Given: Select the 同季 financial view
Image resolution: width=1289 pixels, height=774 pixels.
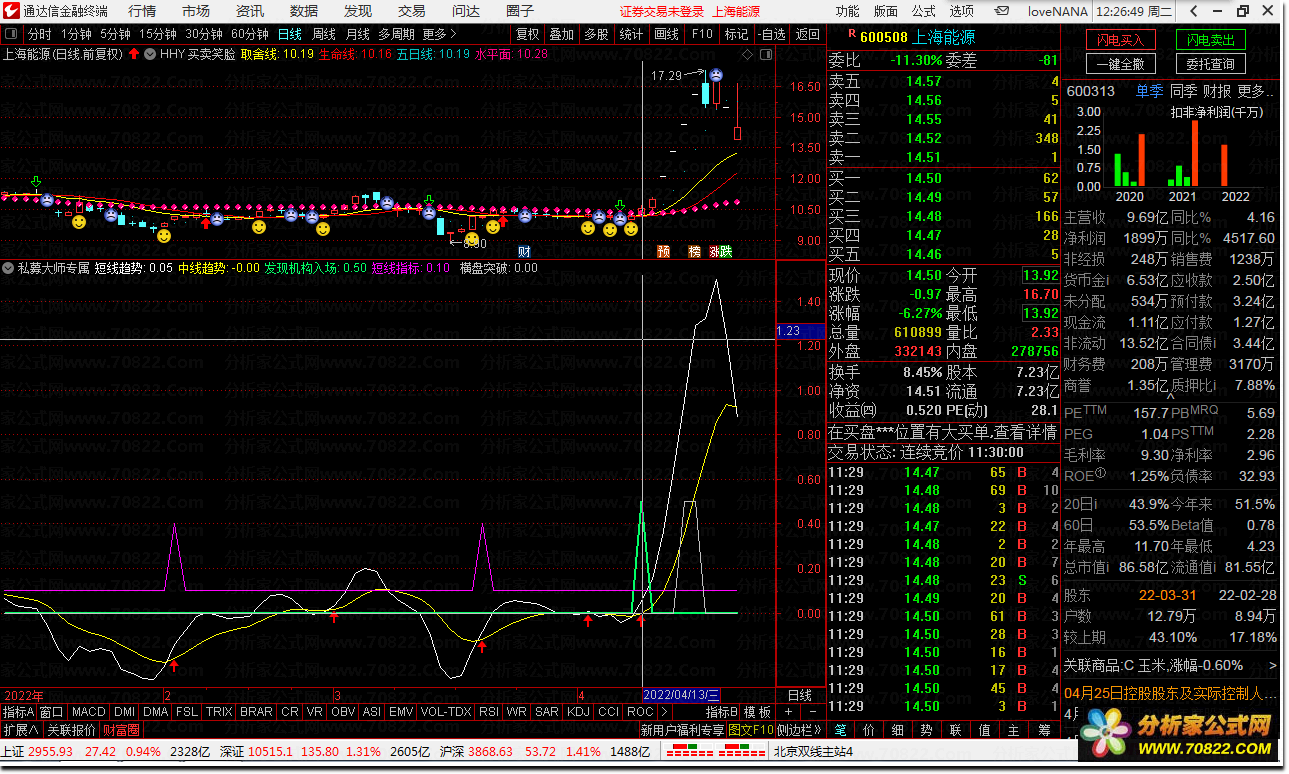Looking at the screenshot, I should [x=1183, y=91].
